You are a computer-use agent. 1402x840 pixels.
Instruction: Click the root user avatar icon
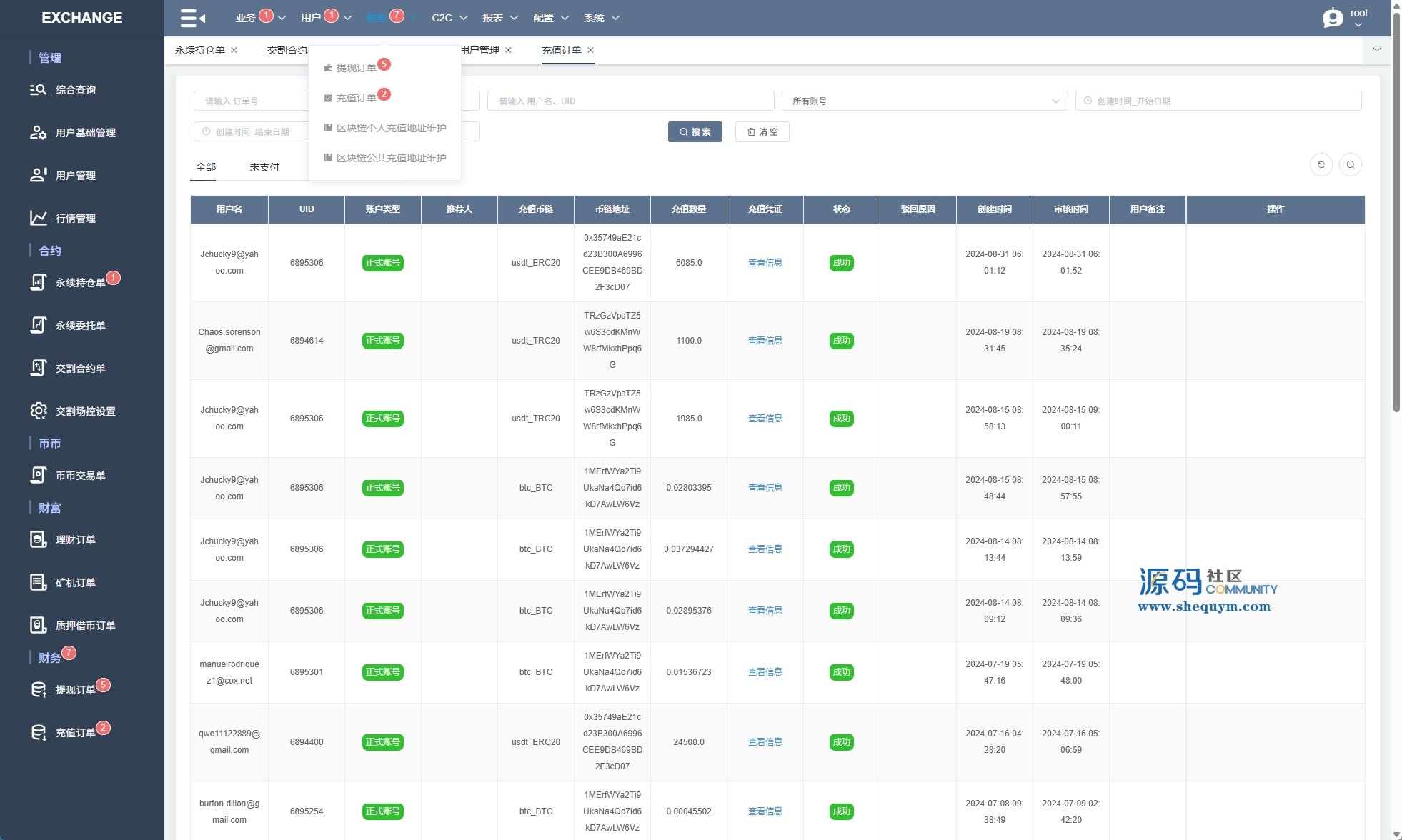click(1333, 18)
